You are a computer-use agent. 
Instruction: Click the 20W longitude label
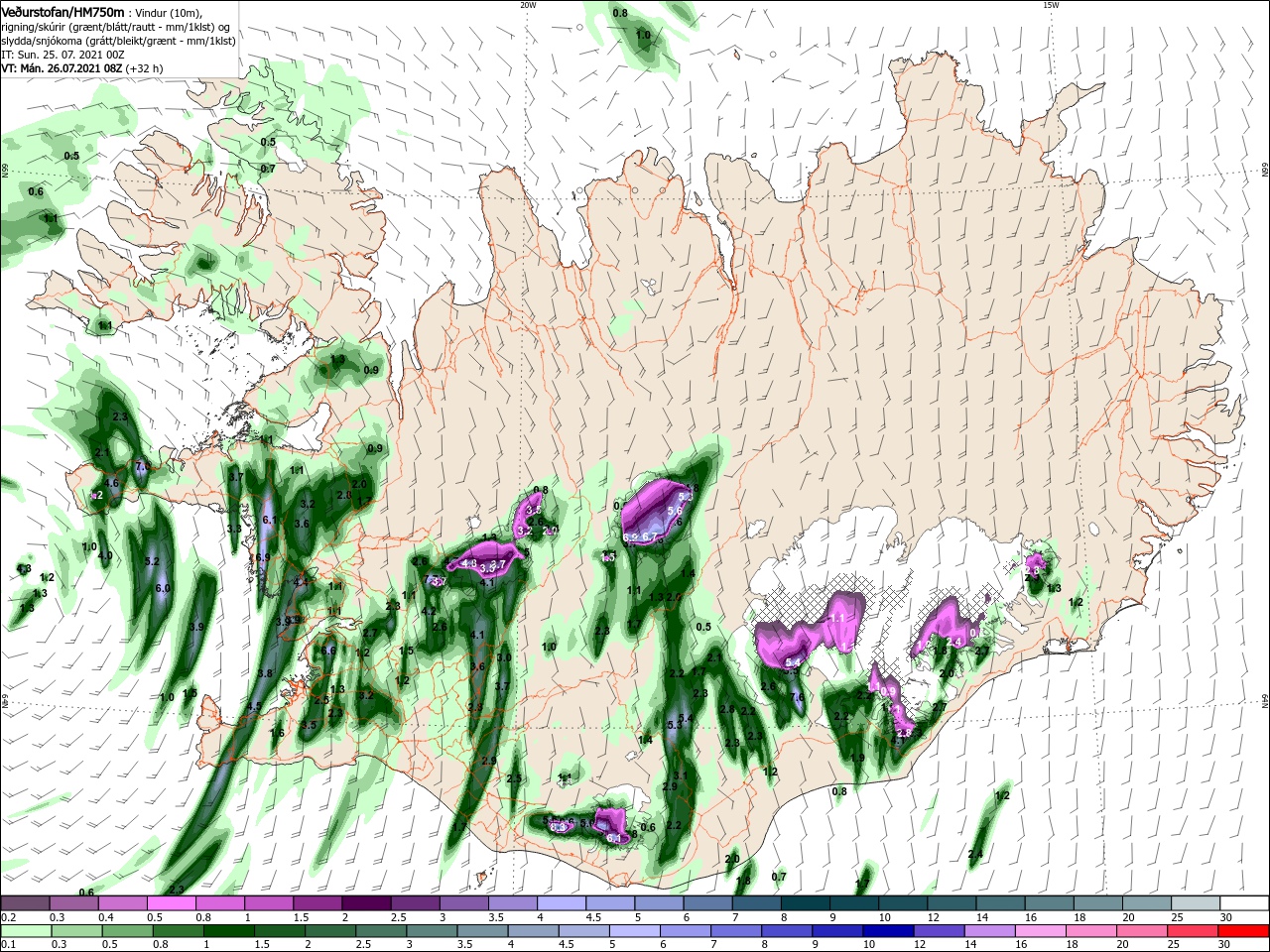tap(528, 4)
